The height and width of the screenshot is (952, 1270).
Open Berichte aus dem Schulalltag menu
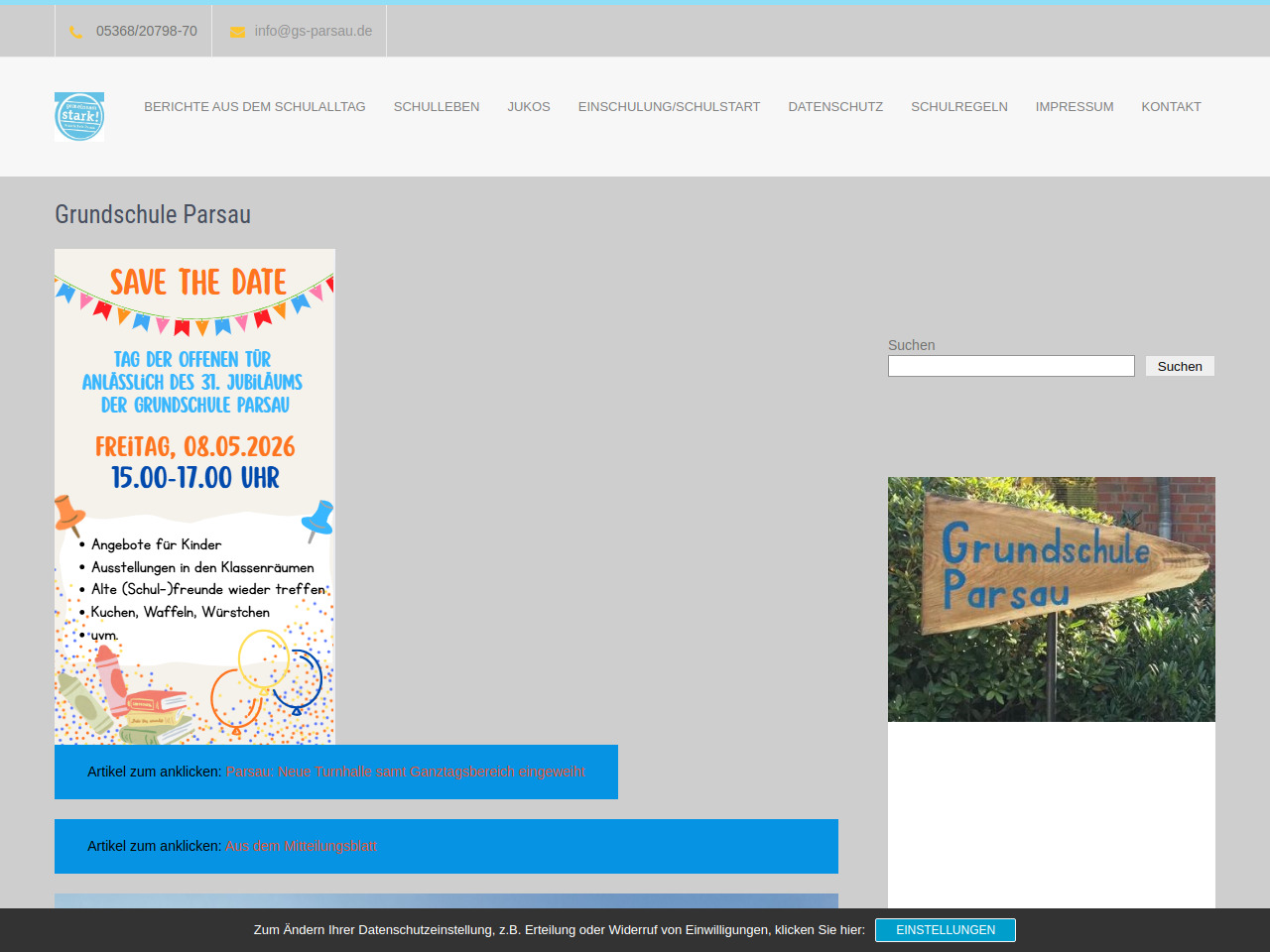(x=255, y=107)
